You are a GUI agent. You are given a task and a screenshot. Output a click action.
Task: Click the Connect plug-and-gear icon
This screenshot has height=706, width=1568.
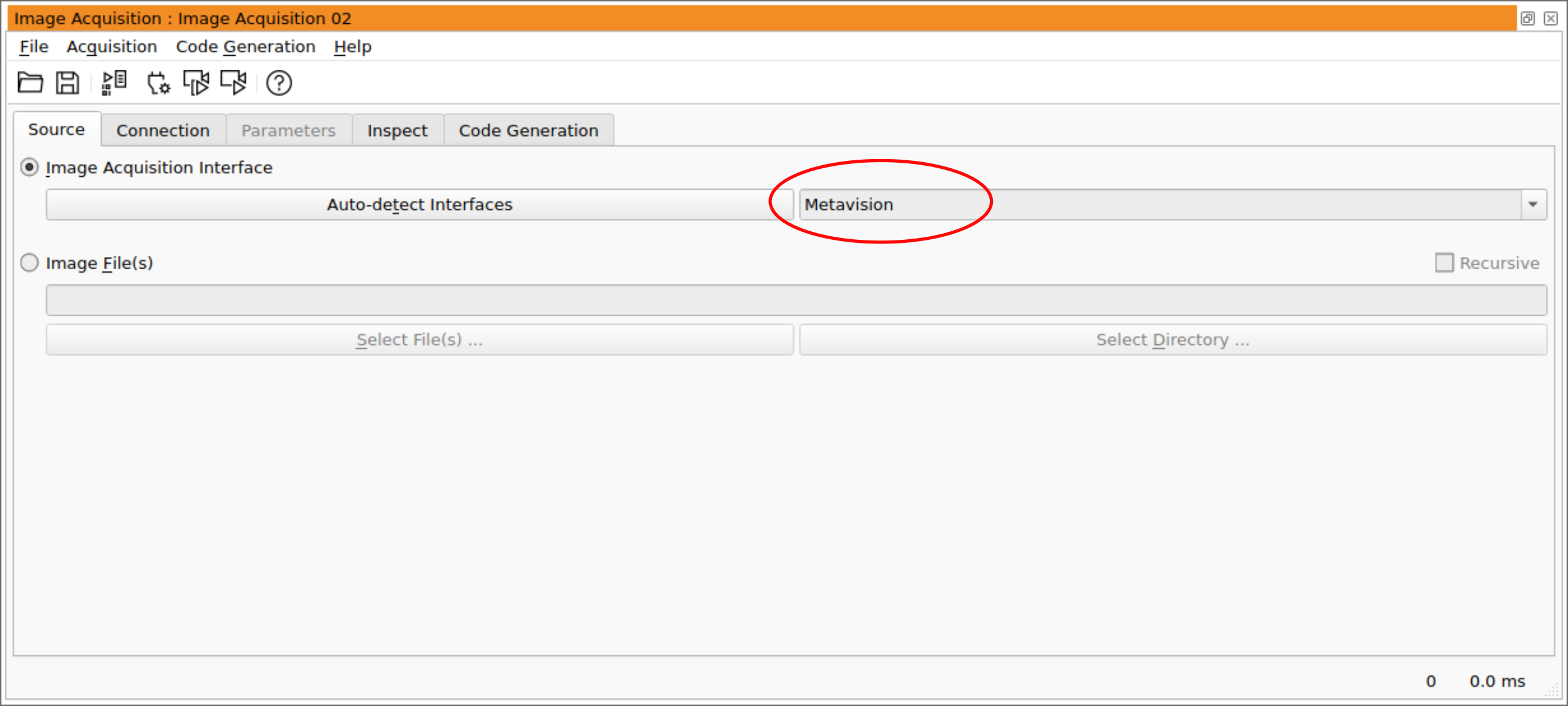[158, 83]
